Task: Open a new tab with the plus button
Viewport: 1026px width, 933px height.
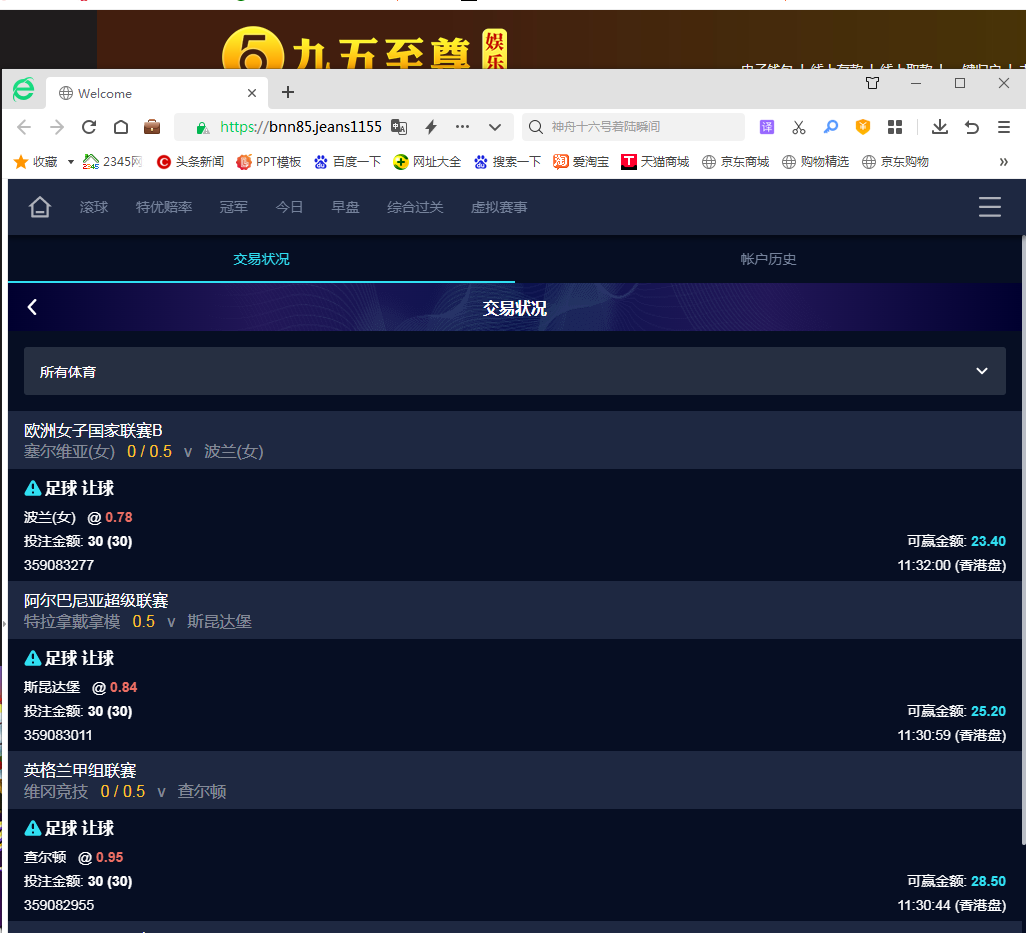Action: pyautogui.click(x=288, y=92)
